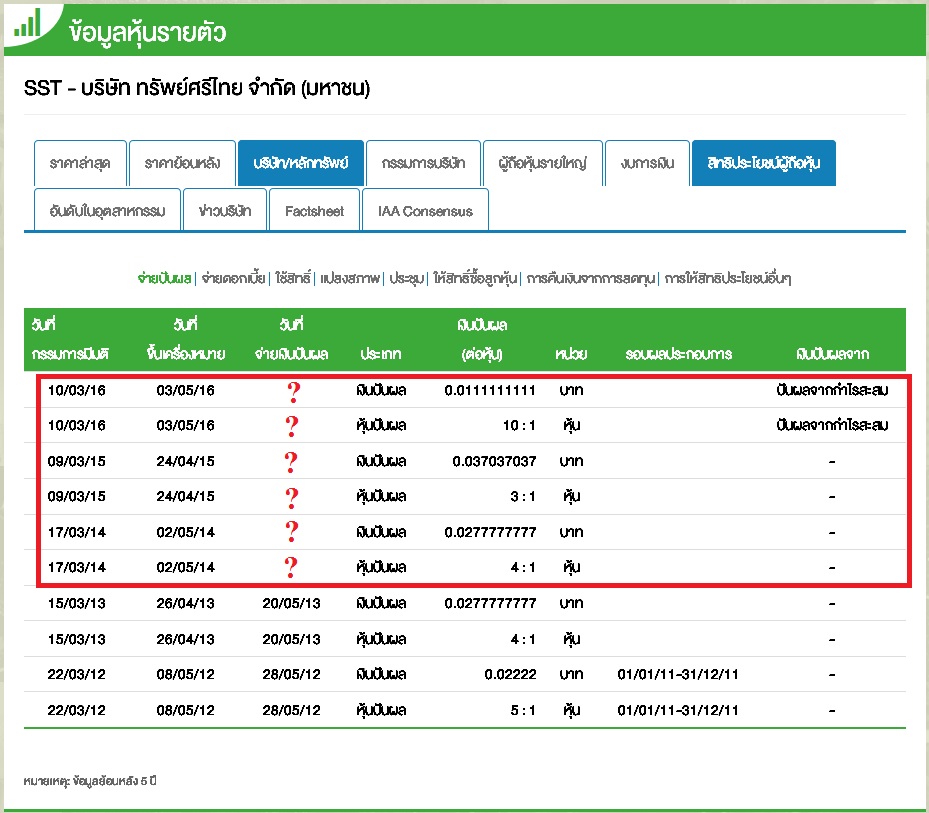Click เงินปันผล type in the 0.037037037 row
This screenshot has height=813, width=929.
[381, 461]
